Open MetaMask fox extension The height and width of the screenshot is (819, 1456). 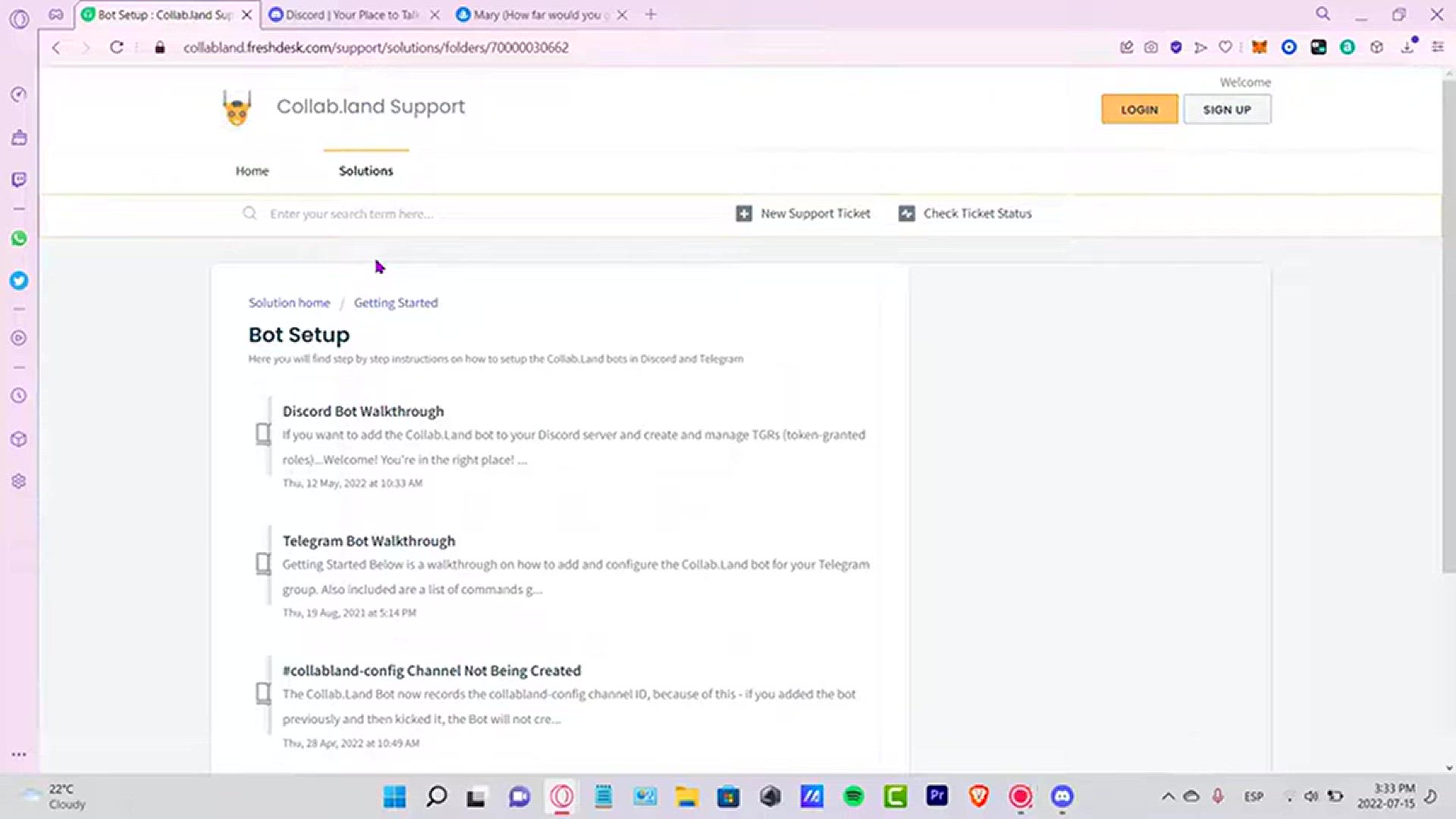[x=1260, y=47]
